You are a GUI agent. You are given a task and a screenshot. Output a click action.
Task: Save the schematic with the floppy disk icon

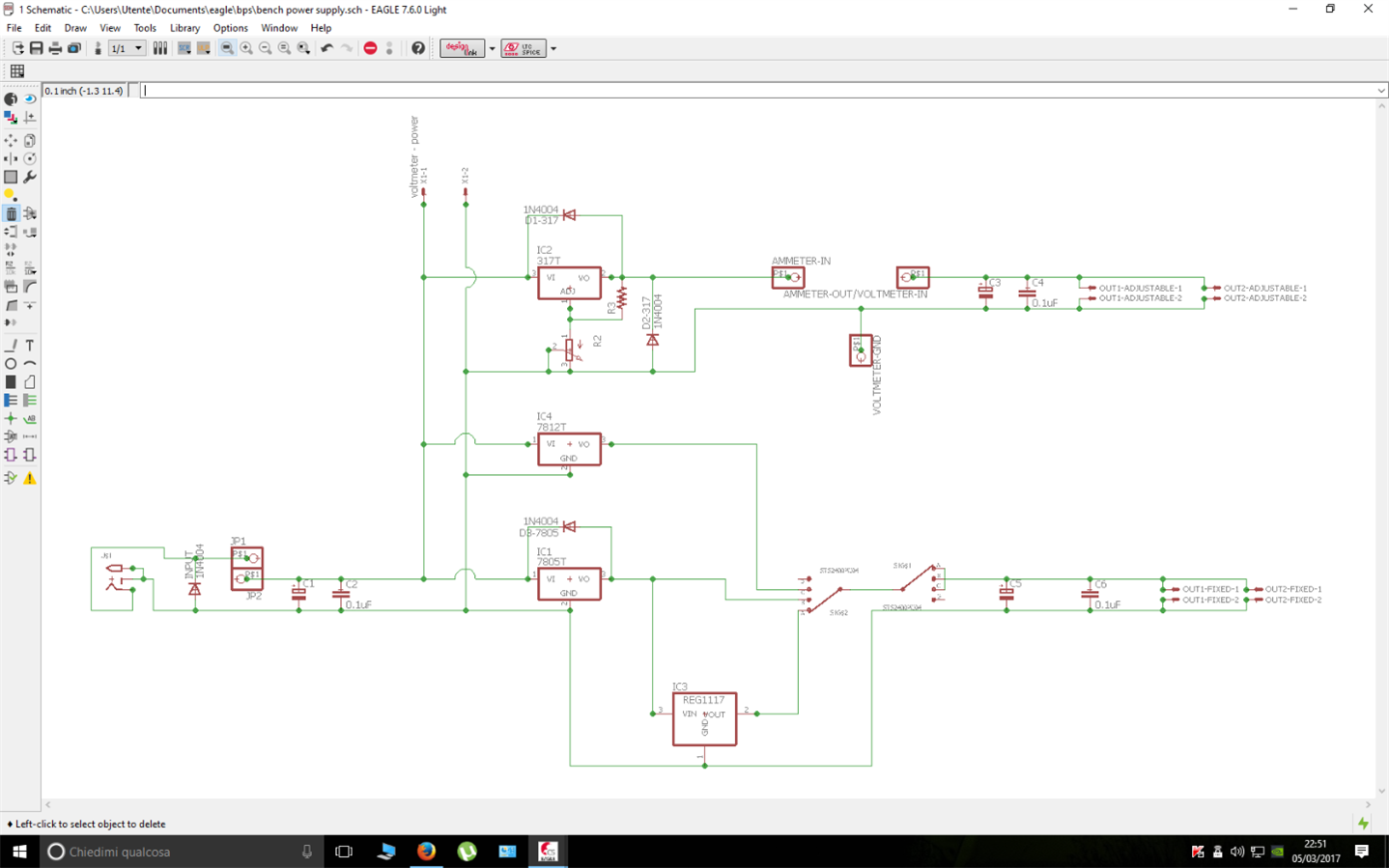coord(36,48)
